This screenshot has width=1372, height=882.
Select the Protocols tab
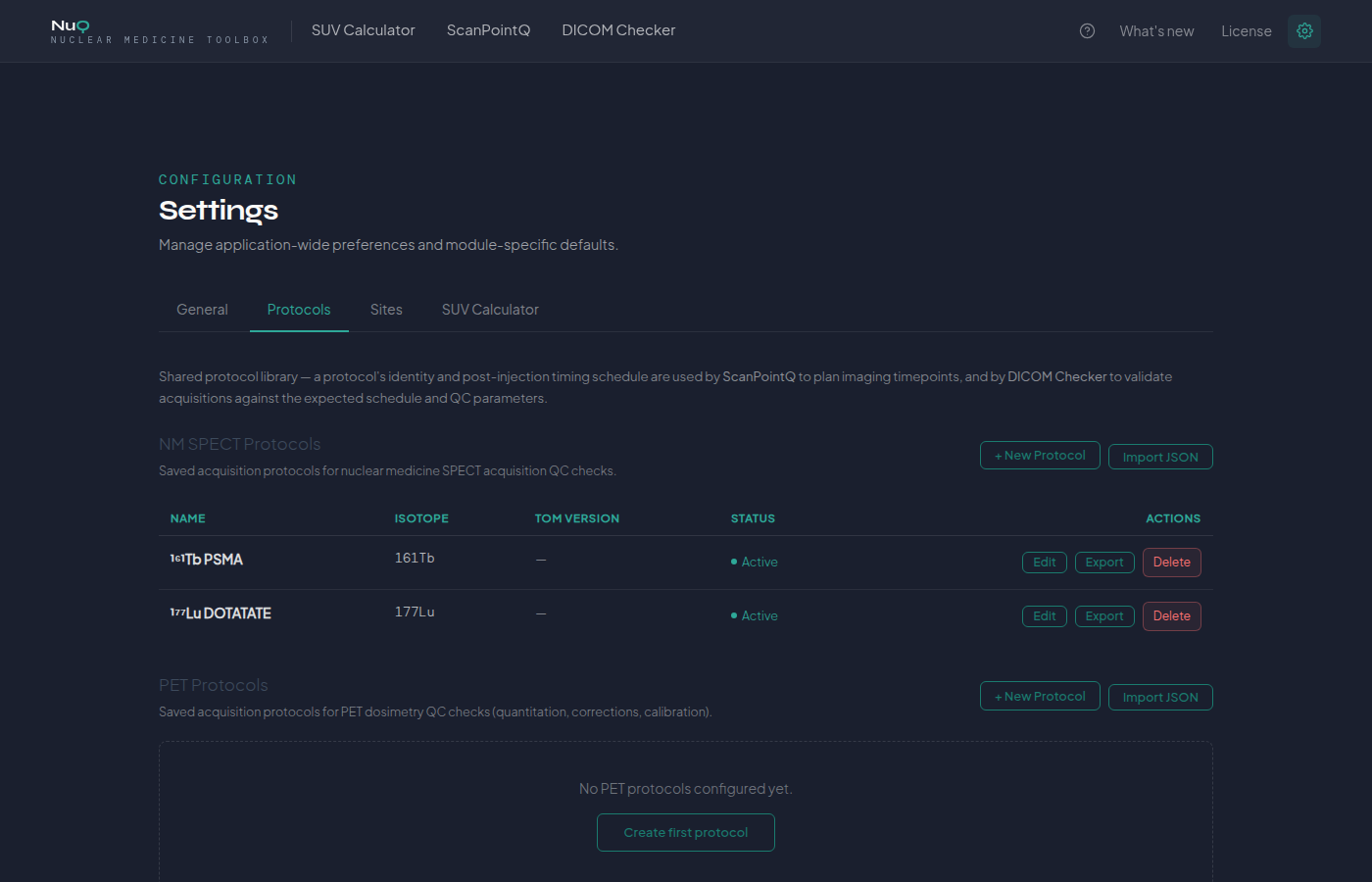pos(299,310)
